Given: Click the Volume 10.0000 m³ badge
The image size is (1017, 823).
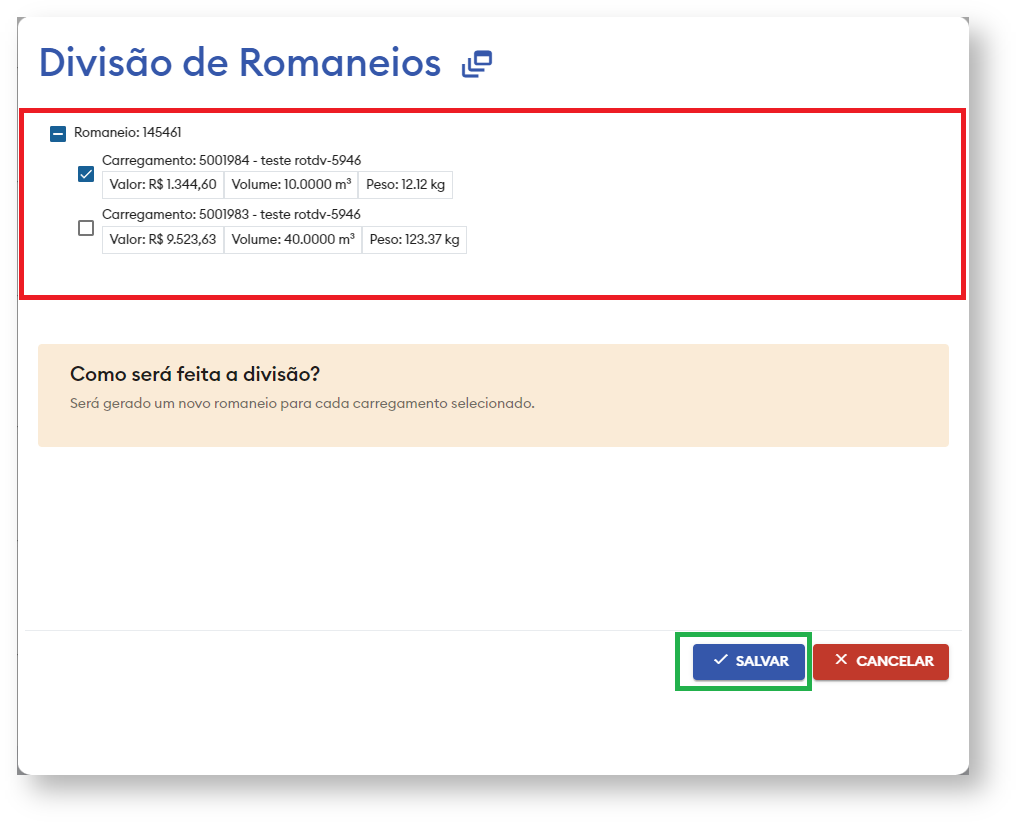Looking at the screenshot, I should pyautogui.click(x=292, y=184).
